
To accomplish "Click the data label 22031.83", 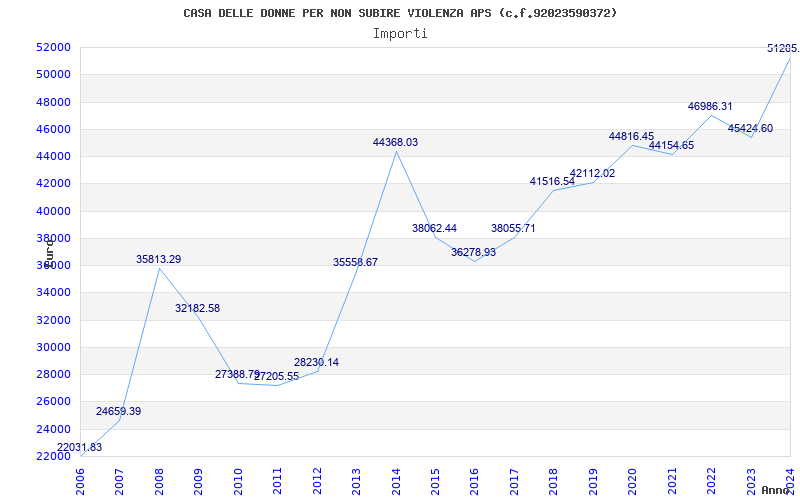I will point(79,447).
